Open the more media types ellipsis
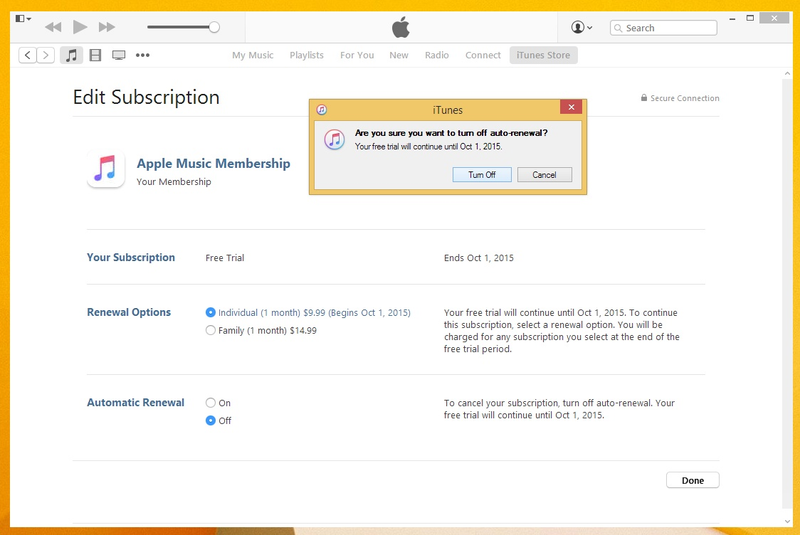The height and width of the screenshot is (535, 800). (x=142, y=55)
